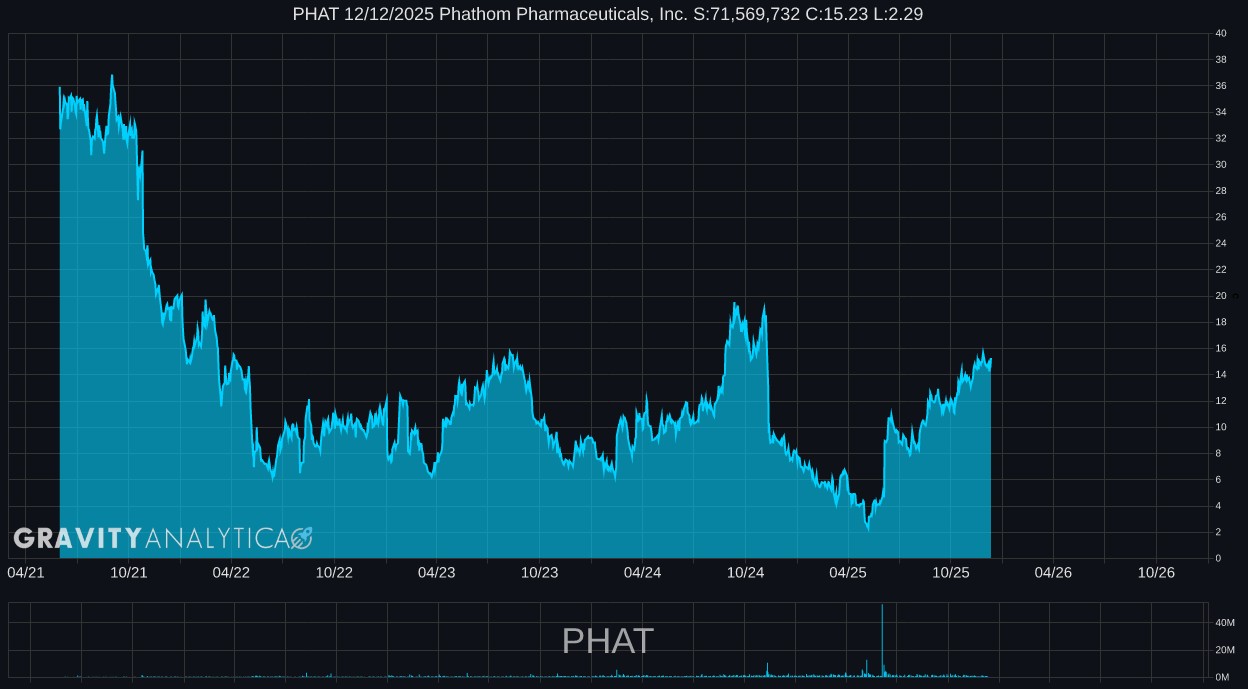Click the 20 price label on y-axis

tap(1220, 296)
